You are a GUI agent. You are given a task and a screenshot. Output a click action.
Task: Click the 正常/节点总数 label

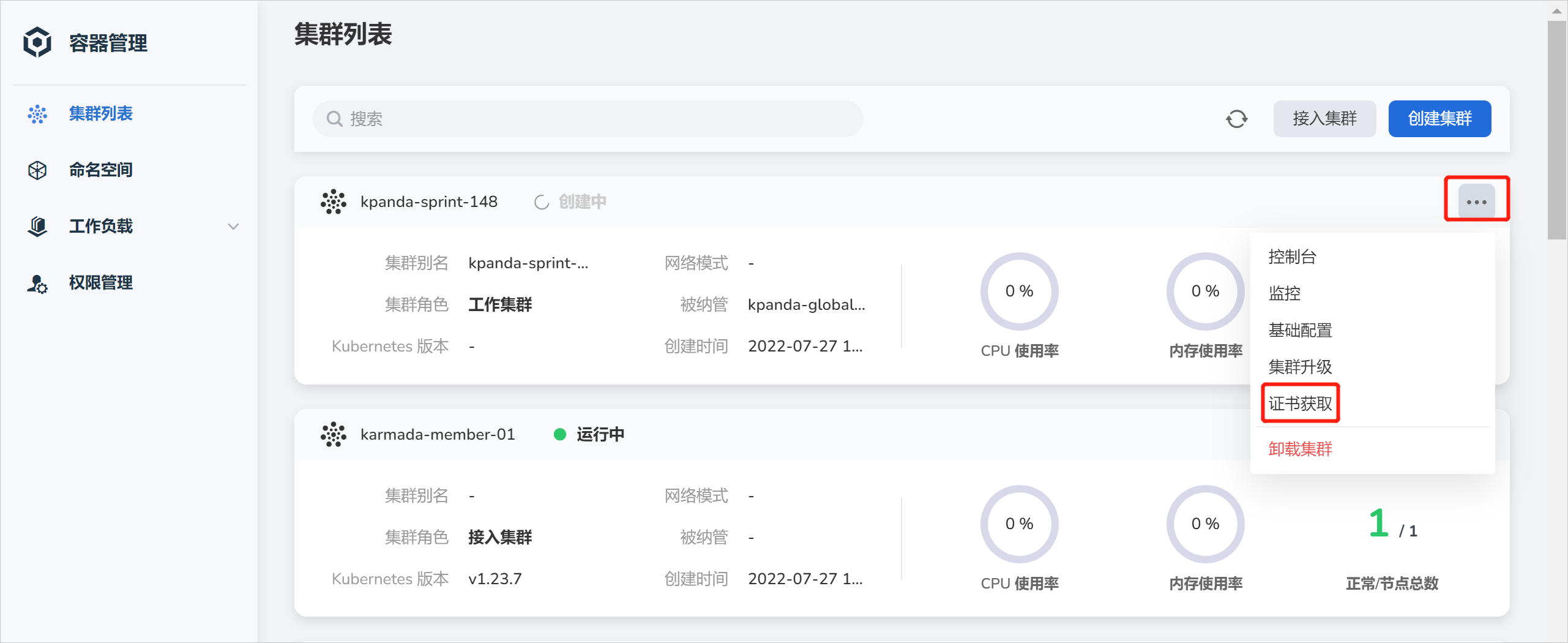point(1392,584)
